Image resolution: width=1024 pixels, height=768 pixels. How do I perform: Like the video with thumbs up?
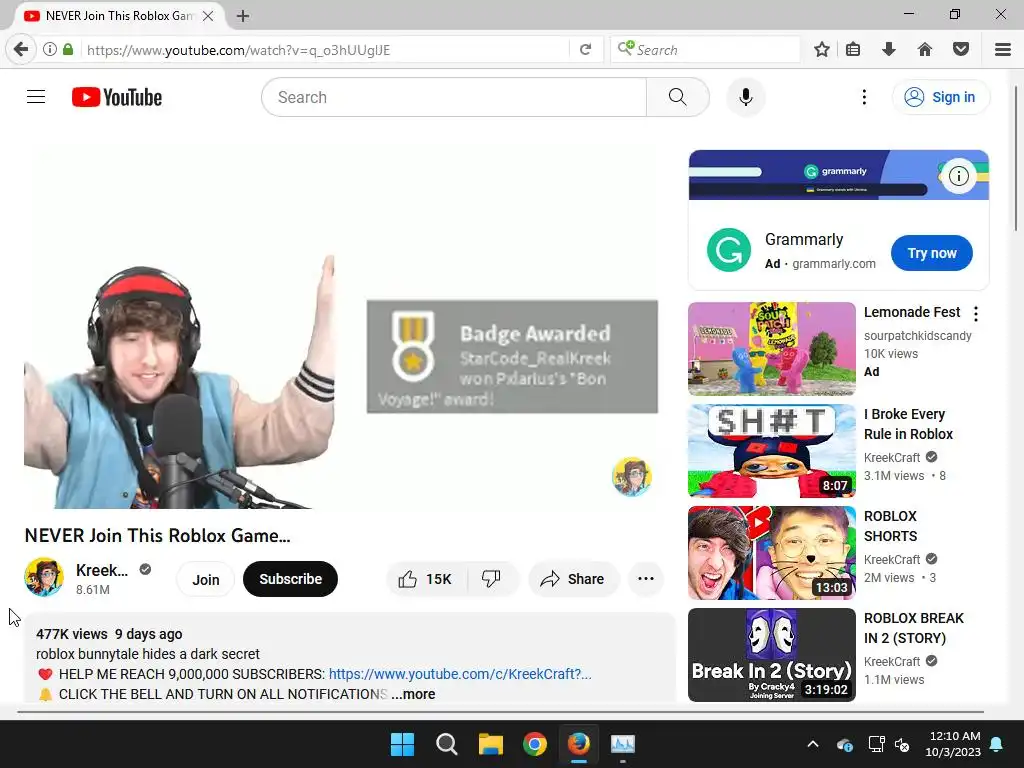pos(426,579)
